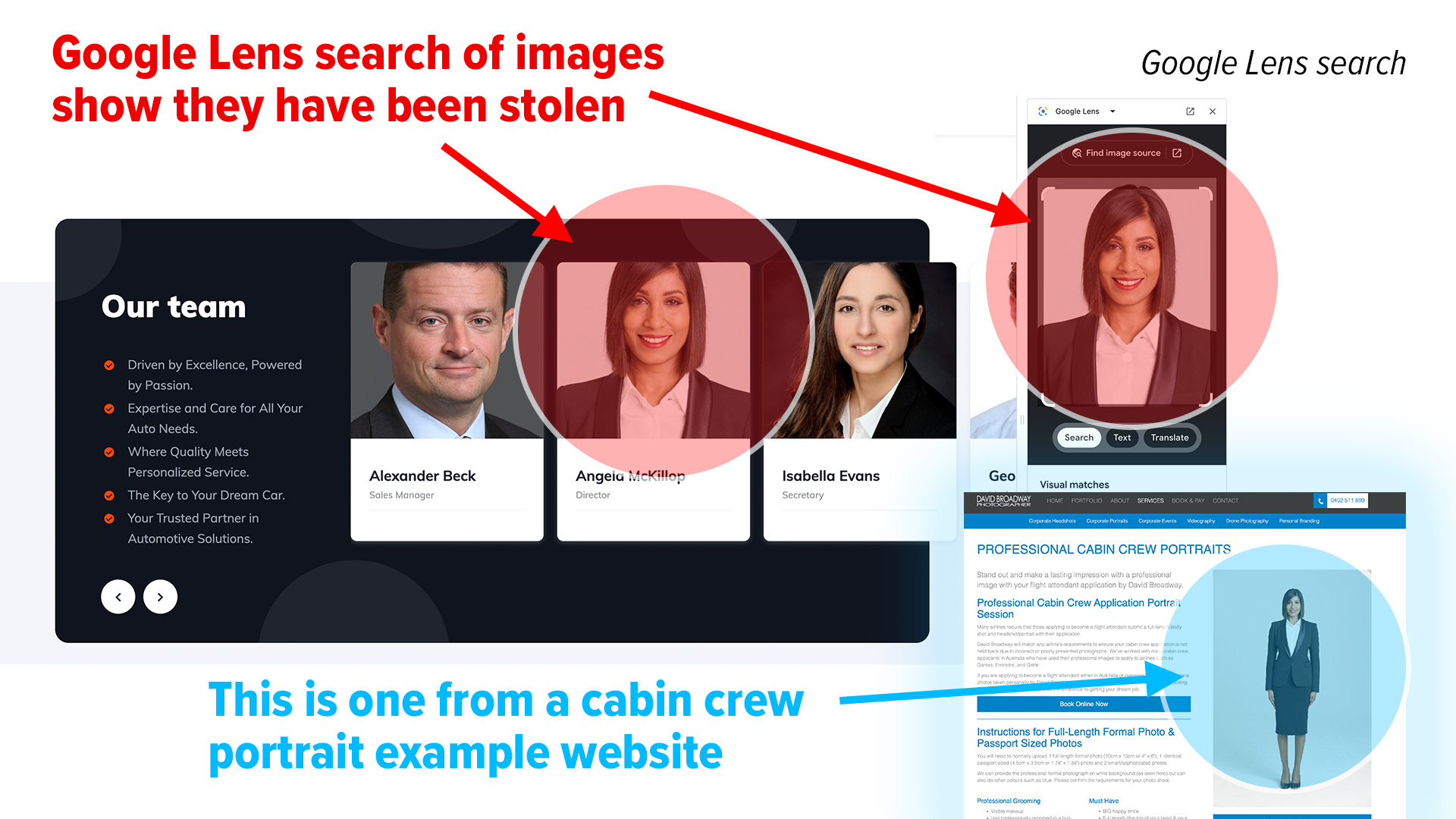Click the Find image source button
Viewport: 1456px width, 819px height.
pos(1122,152)
